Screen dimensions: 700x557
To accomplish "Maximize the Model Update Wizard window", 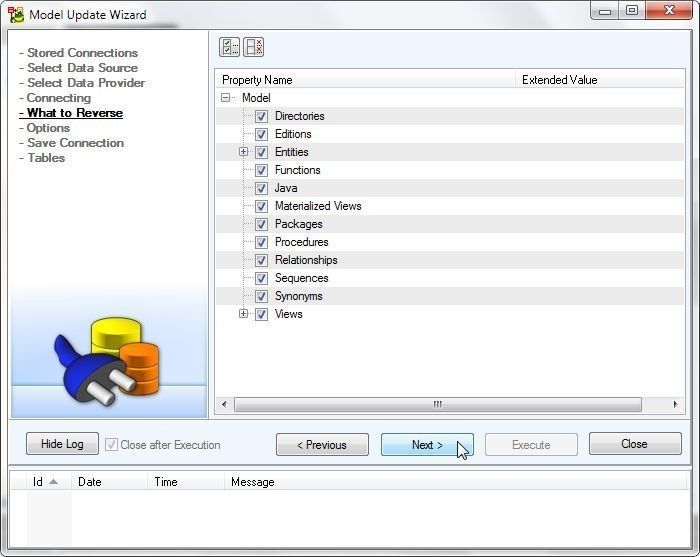I will tap(632, 11).
